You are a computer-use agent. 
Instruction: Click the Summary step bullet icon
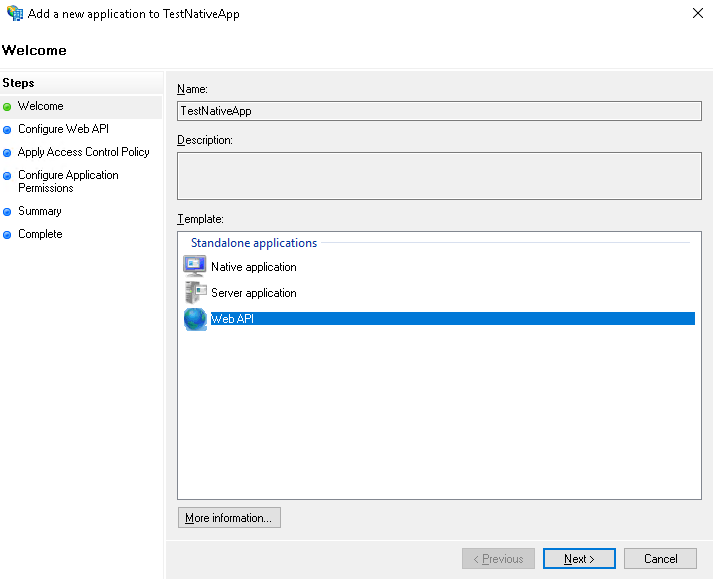coord(8,212)
